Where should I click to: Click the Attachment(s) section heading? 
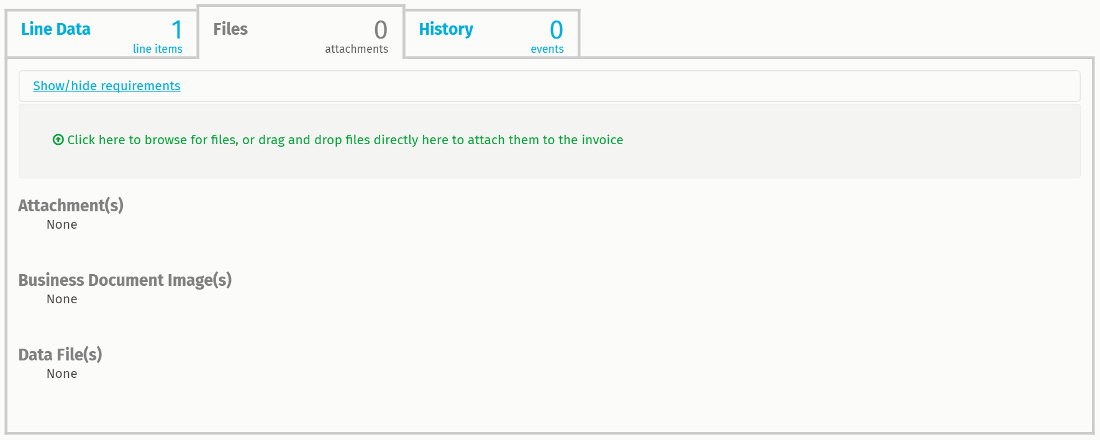click(71, 206)
